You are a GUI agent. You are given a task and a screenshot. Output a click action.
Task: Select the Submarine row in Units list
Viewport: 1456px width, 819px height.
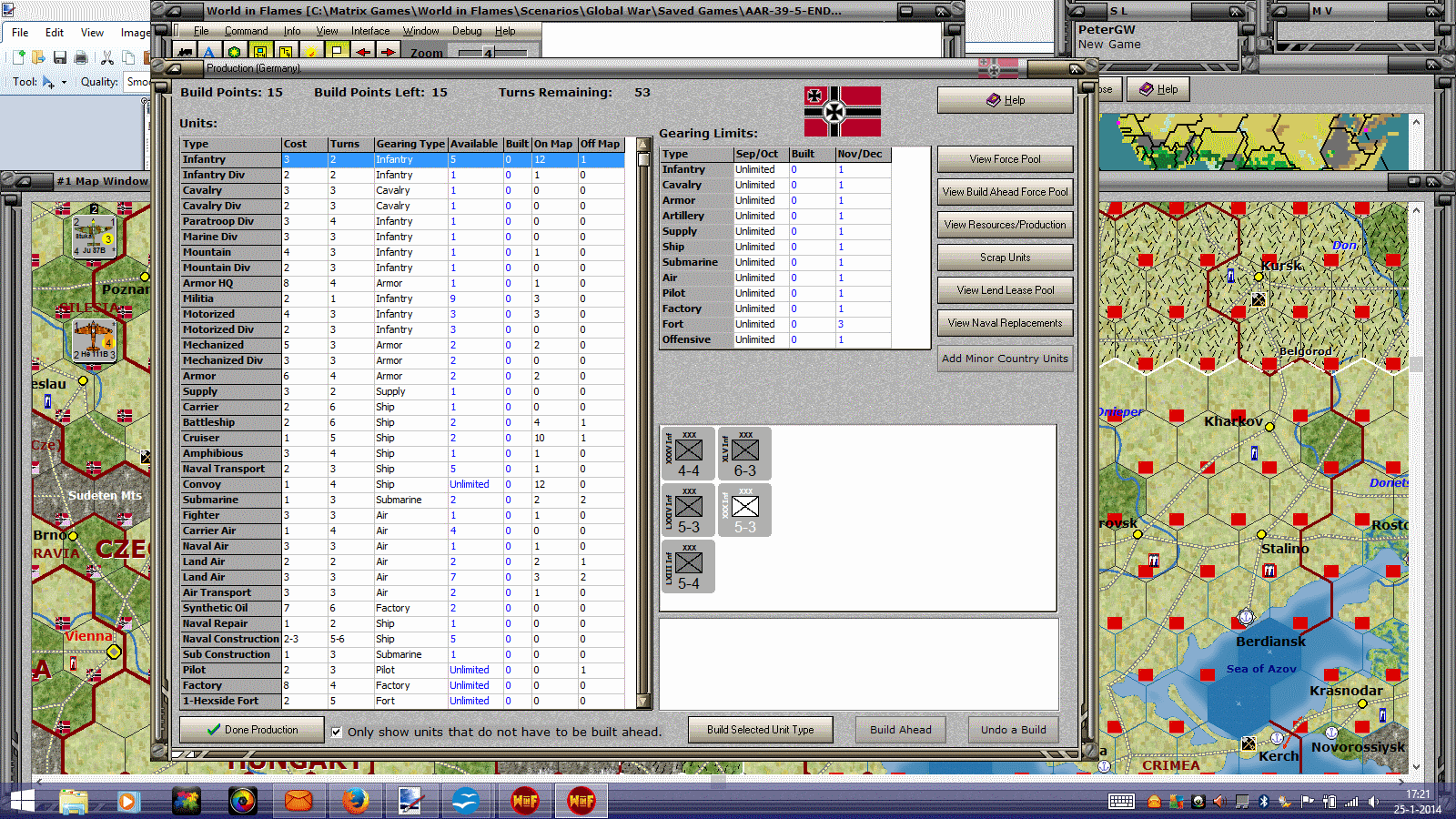pyautogui.click(x=402, y=500)
